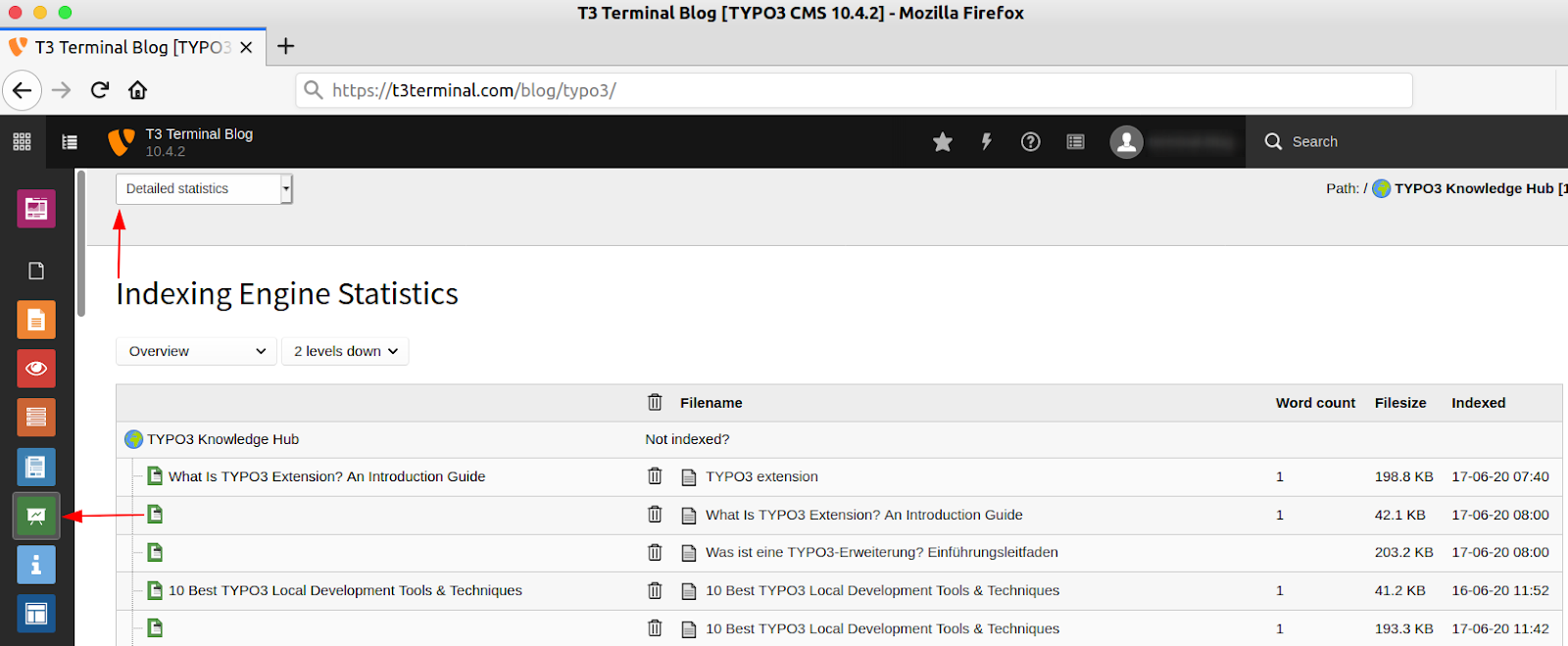The height and width of the screenshot is (646, 1568).
Task: Open the user avatar menu
Action: point(1127,142)
